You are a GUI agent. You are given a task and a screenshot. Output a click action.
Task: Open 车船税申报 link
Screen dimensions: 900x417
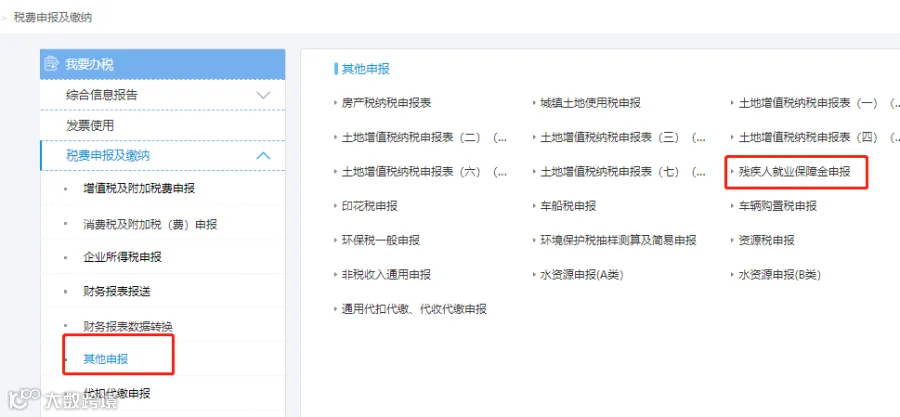[568, 206]
